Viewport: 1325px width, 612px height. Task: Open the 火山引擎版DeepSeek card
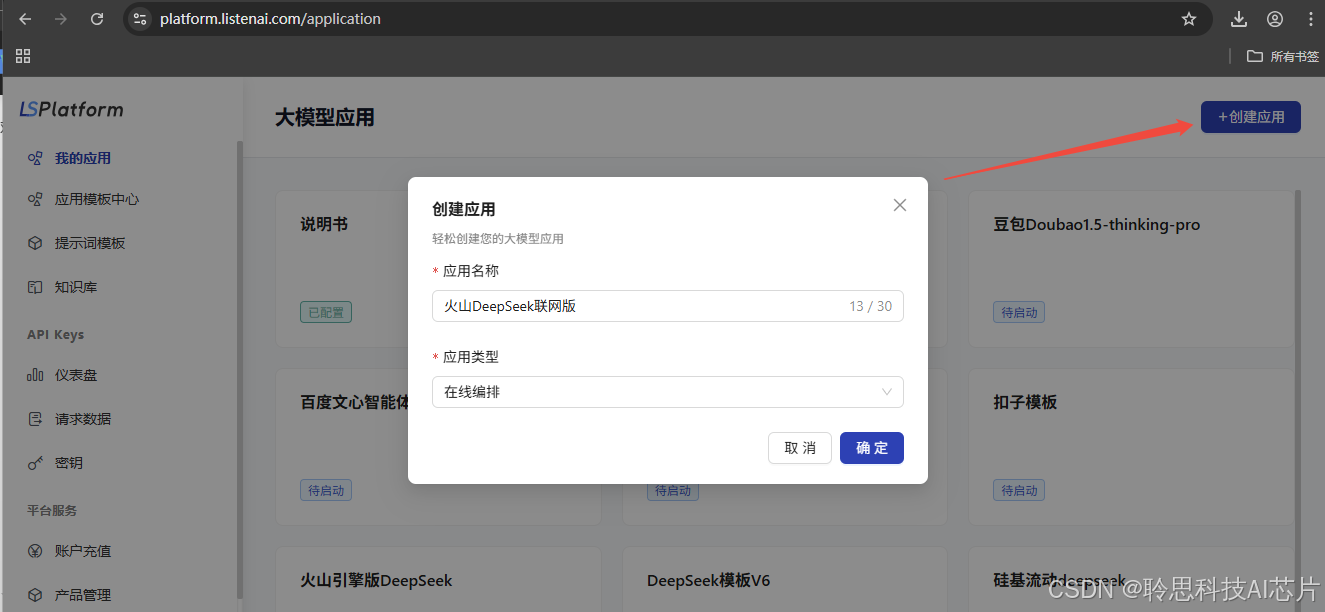[438, 580]
